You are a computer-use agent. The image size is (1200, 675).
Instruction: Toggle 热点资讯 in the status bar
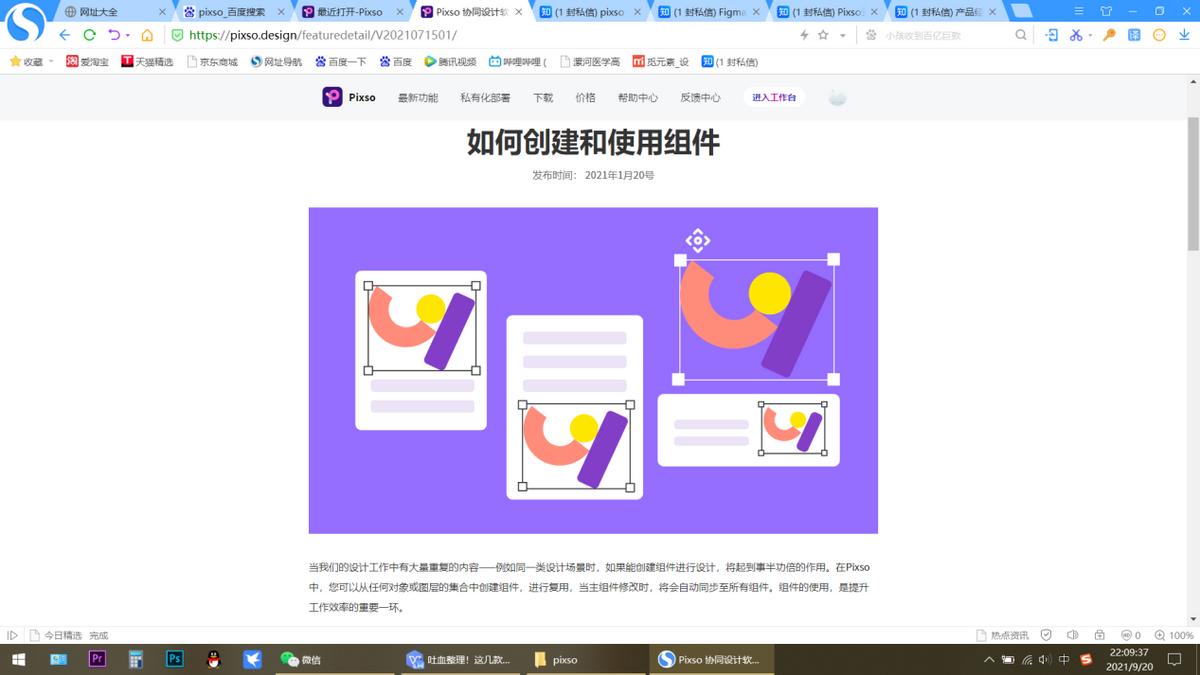coord(1010,635)
